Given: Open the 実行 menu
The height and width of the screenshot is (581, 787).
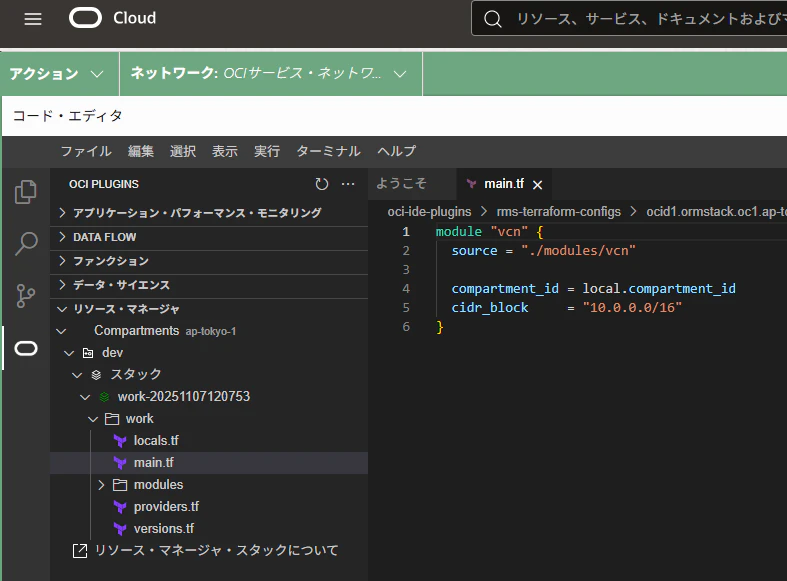Looking at the screenshot, I should 267,151.
